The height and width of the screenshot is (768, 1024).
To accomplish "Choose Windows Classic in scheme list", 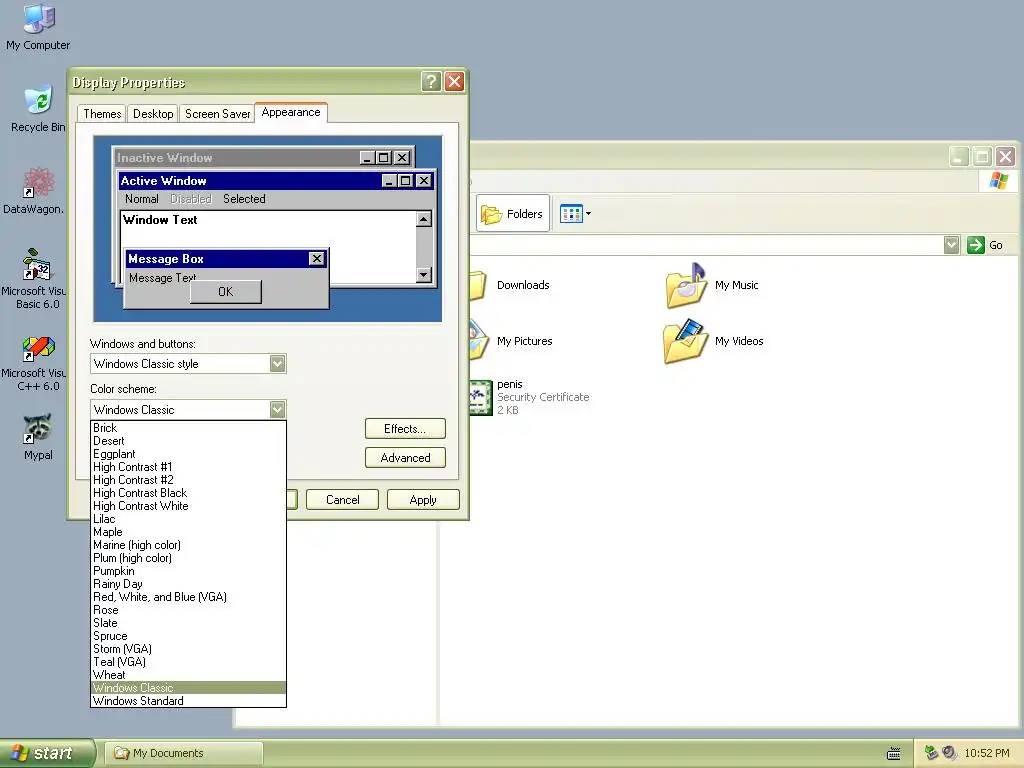I will coord(188,688).
